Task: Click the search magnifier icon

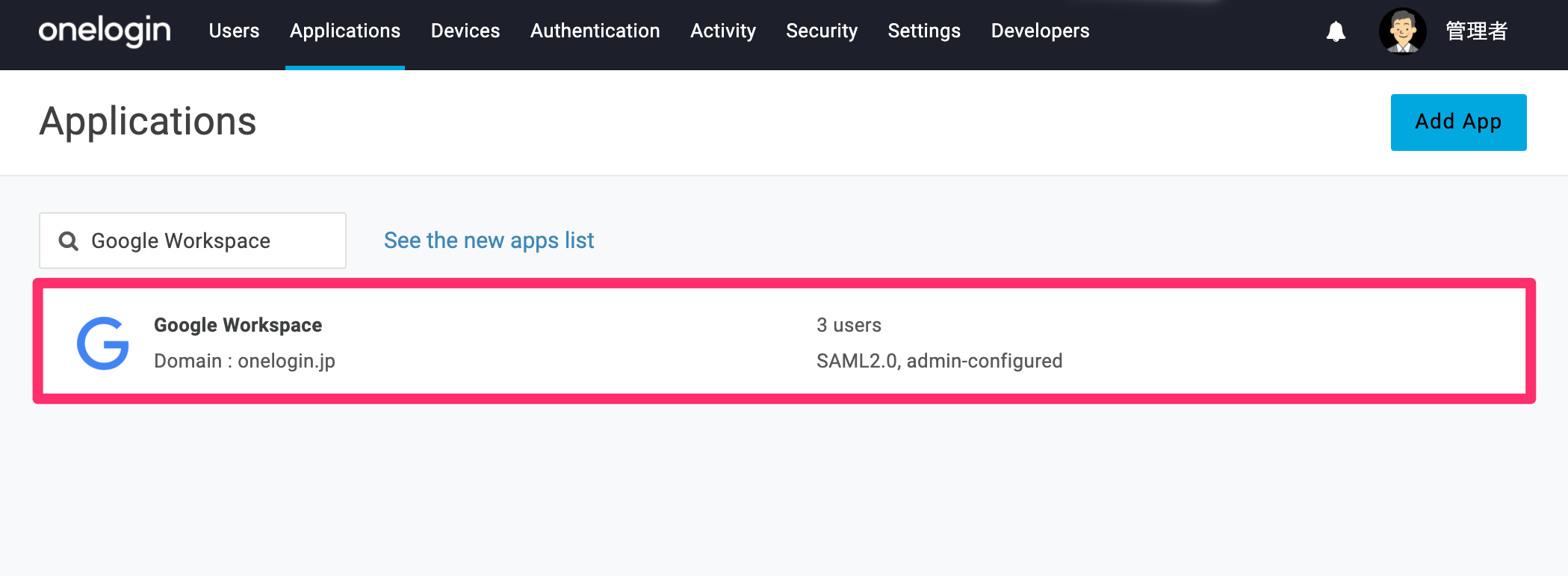Action: point(69,241)
